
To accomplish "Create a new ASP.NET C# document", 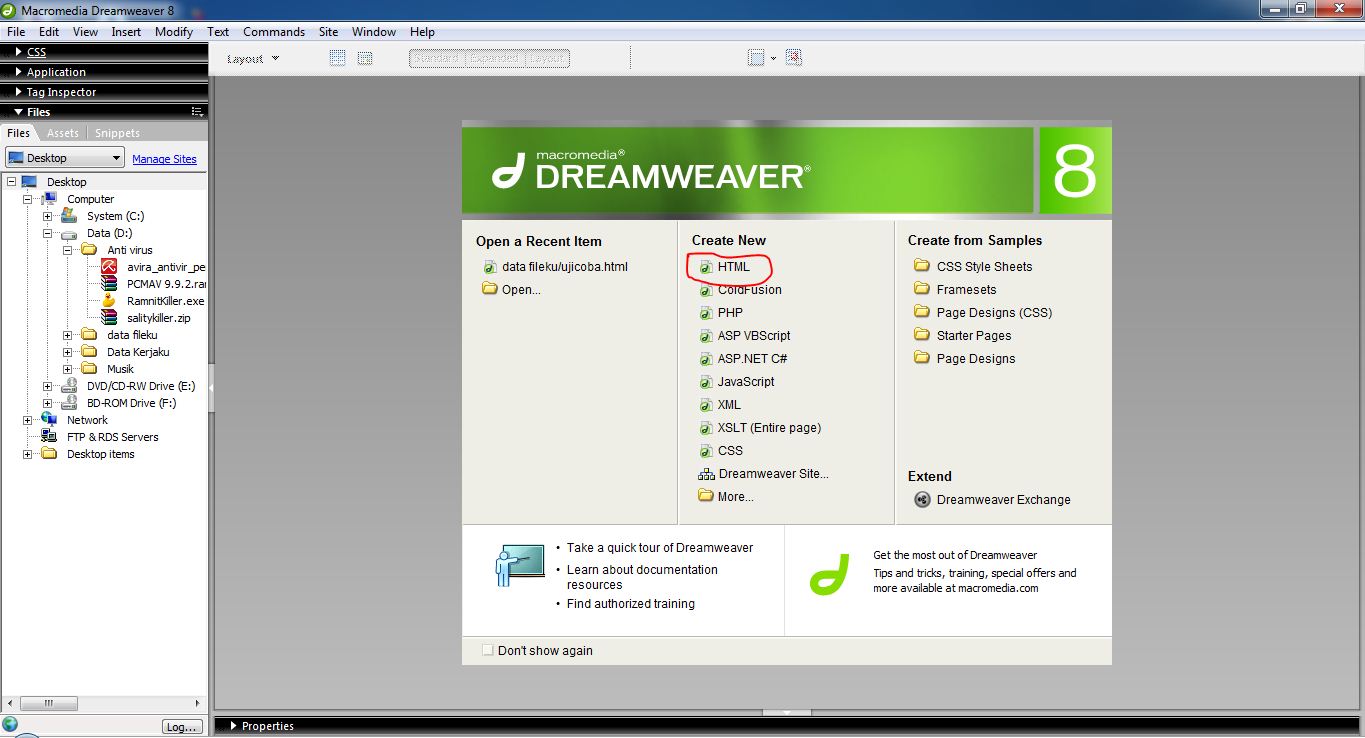I will [743, 359].
